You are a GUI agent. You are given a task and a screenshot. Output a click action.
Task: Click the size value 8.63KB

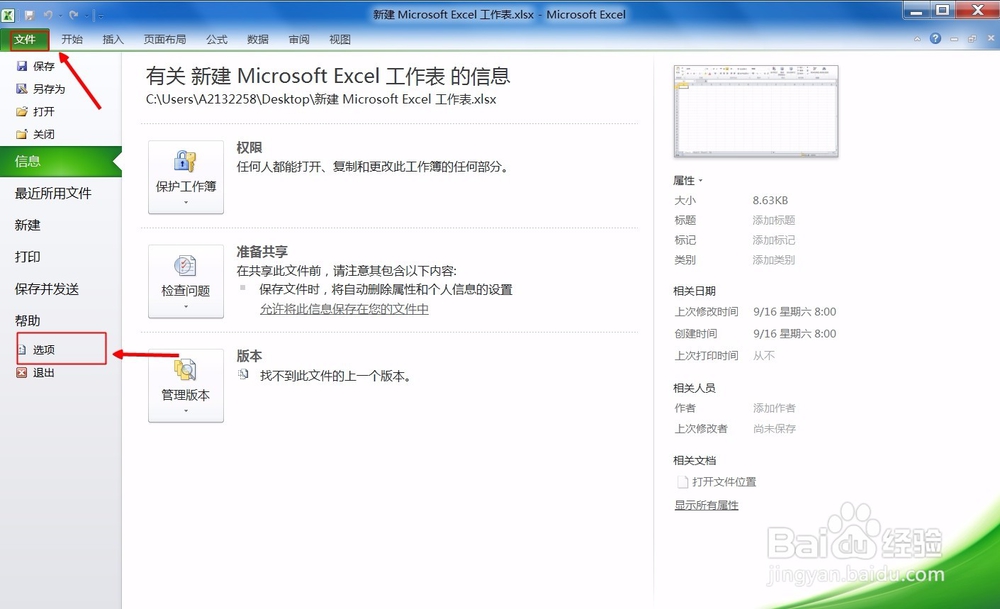click(770, 200)
